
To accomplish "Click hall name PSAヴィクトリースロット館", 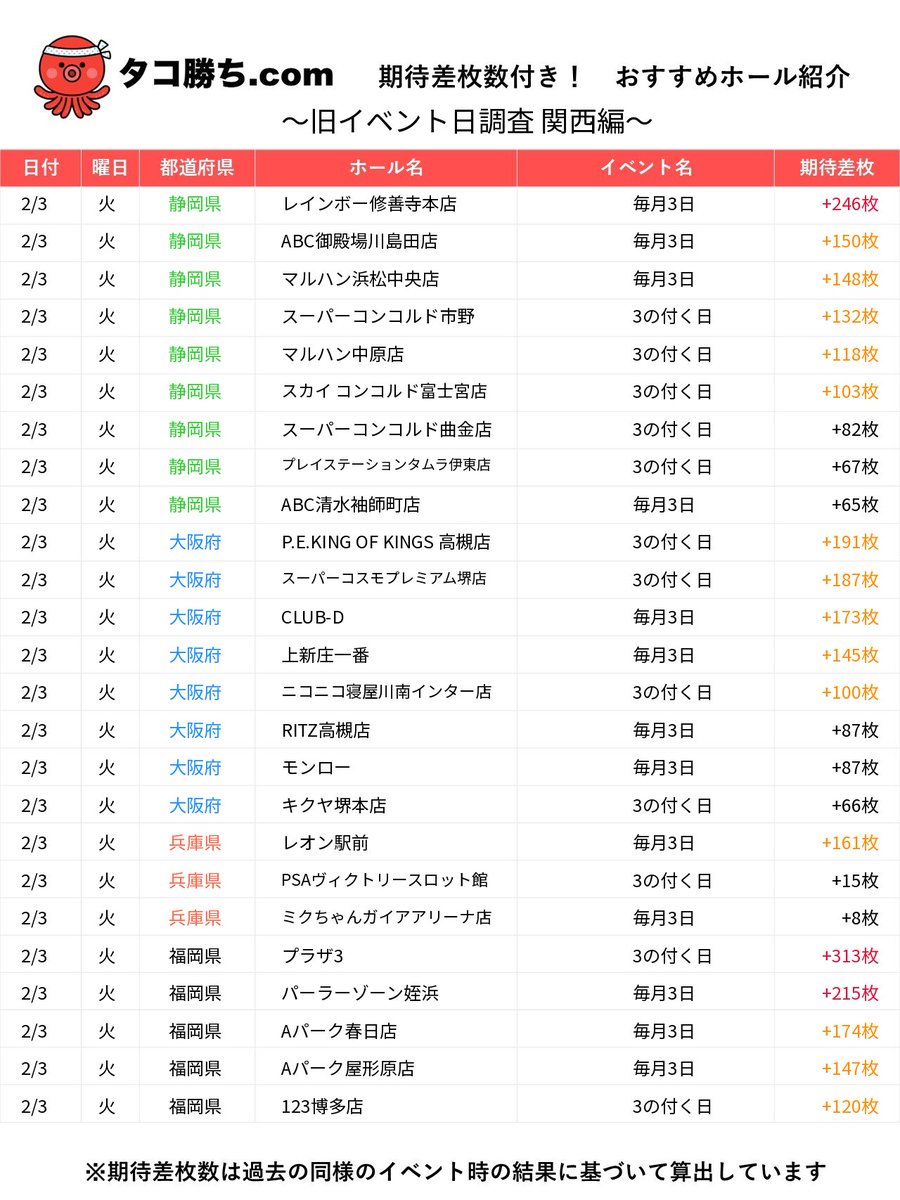I will click(385, 880).
